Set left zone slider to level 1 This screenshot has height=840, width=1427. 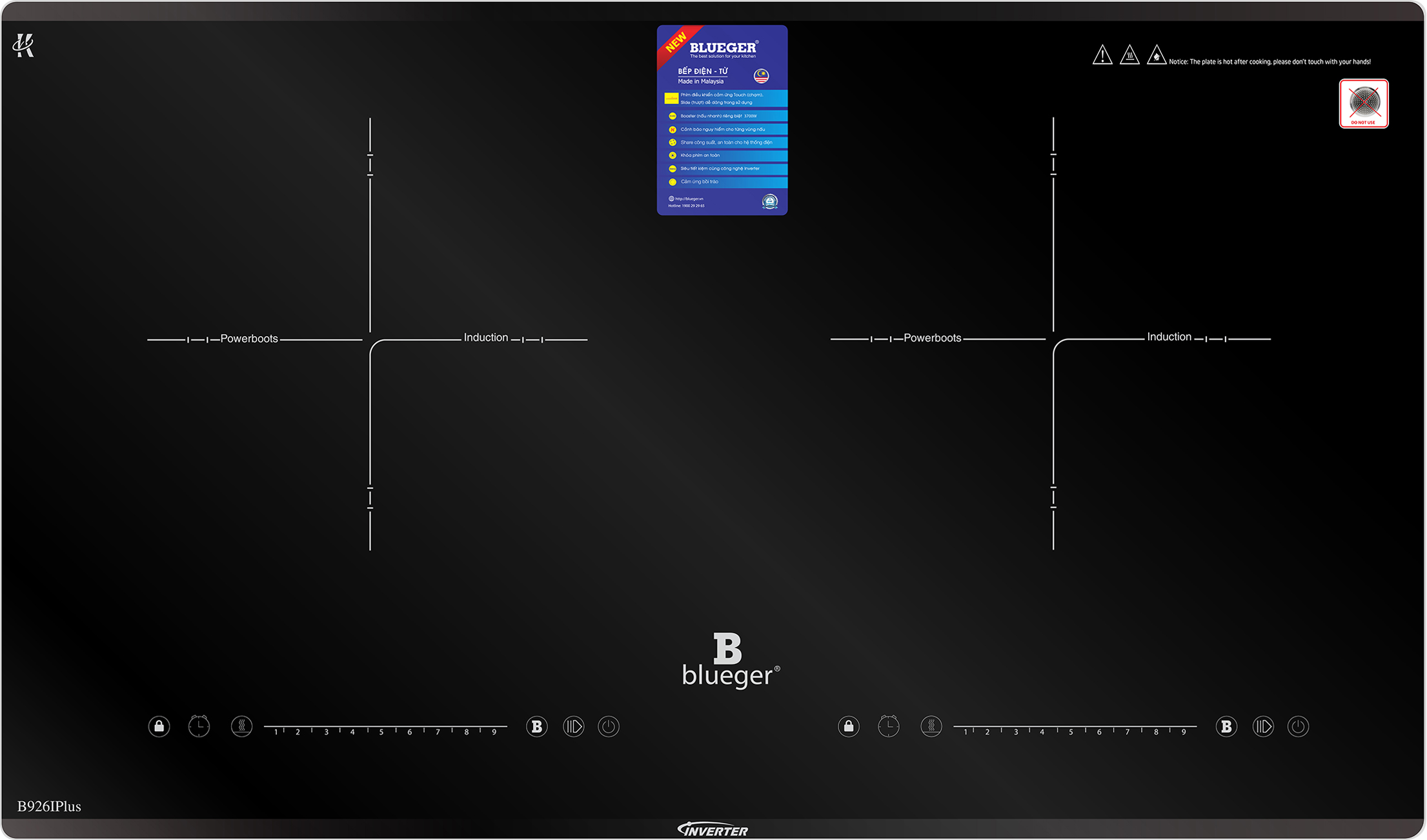coord(276,732)
